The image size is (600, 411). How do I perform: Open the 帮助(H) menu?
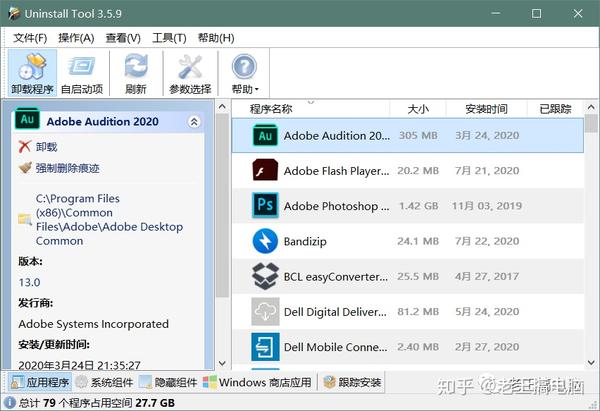click(x=216, y=38)
